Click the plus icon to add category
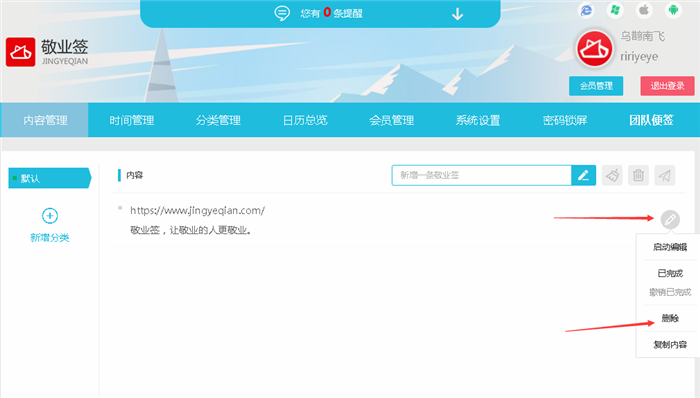 (50, 216)
